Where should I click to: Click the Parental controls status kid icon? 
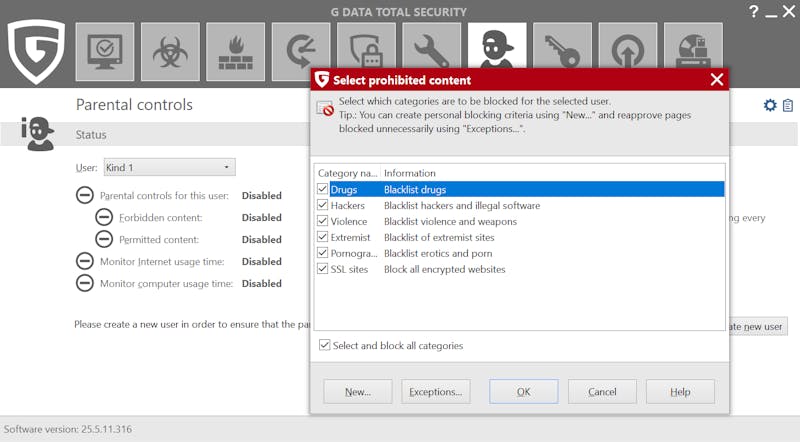37,134
